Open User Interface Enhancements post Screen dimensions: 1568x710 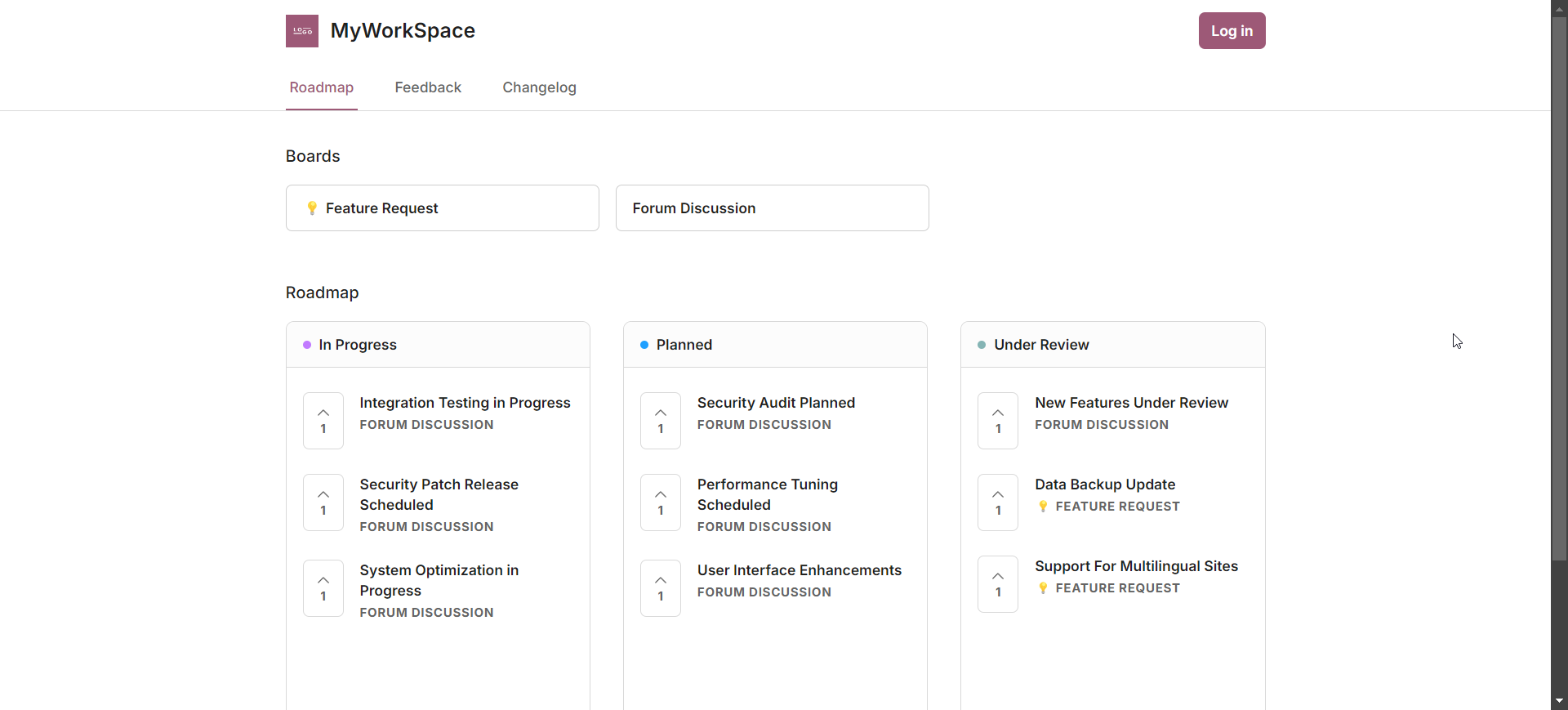800,570
